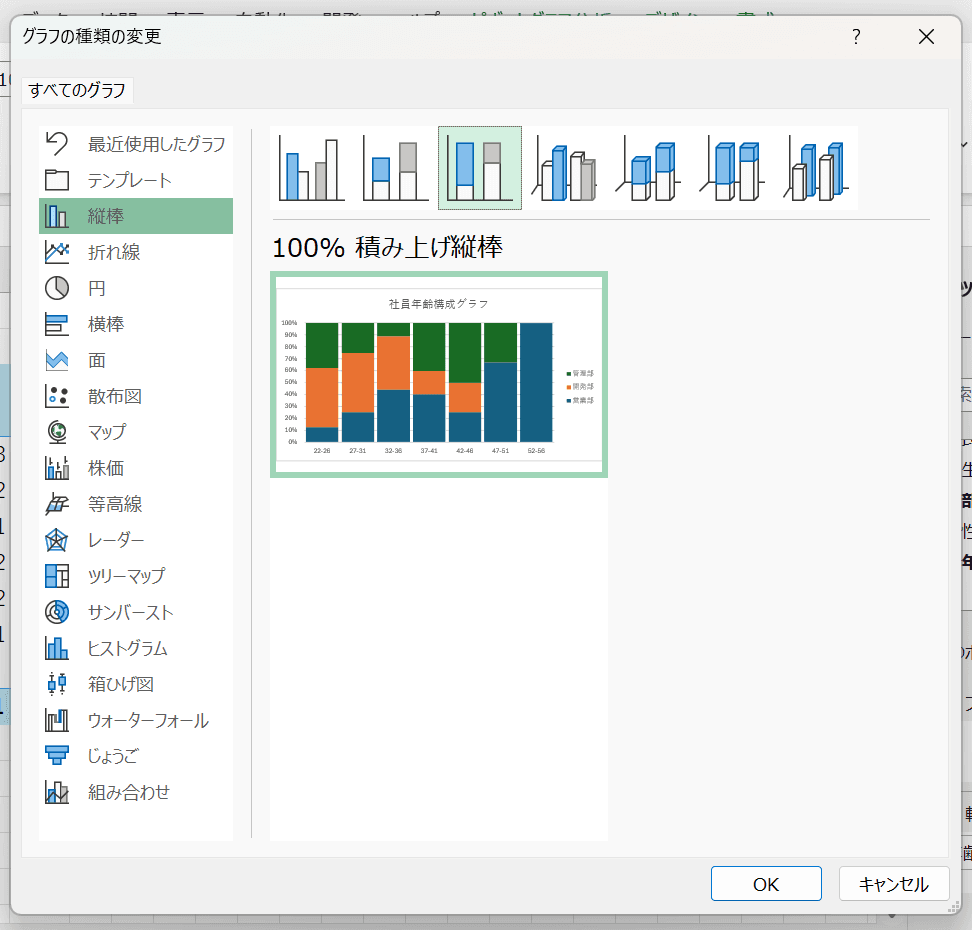Pick the 3-D column subtype icon

pyautogui.click(x=816, y=168)
